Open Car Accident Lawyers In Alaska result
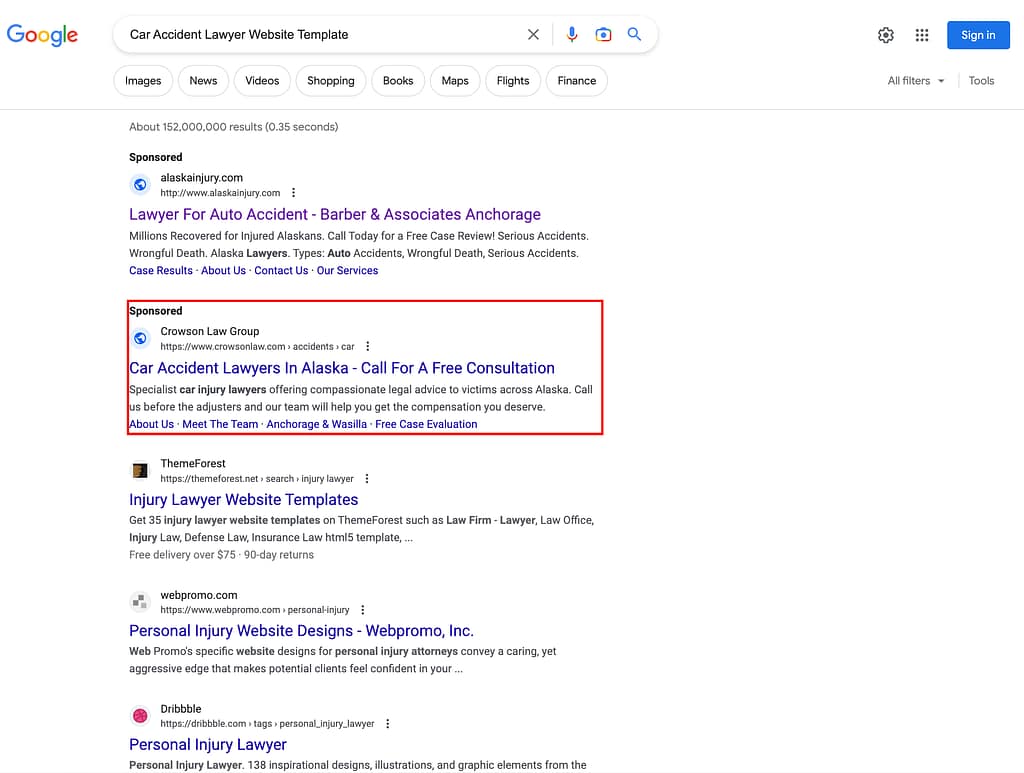Viewport: 1024px width, 773px height. pyautogui.click(x=342, y=368)
